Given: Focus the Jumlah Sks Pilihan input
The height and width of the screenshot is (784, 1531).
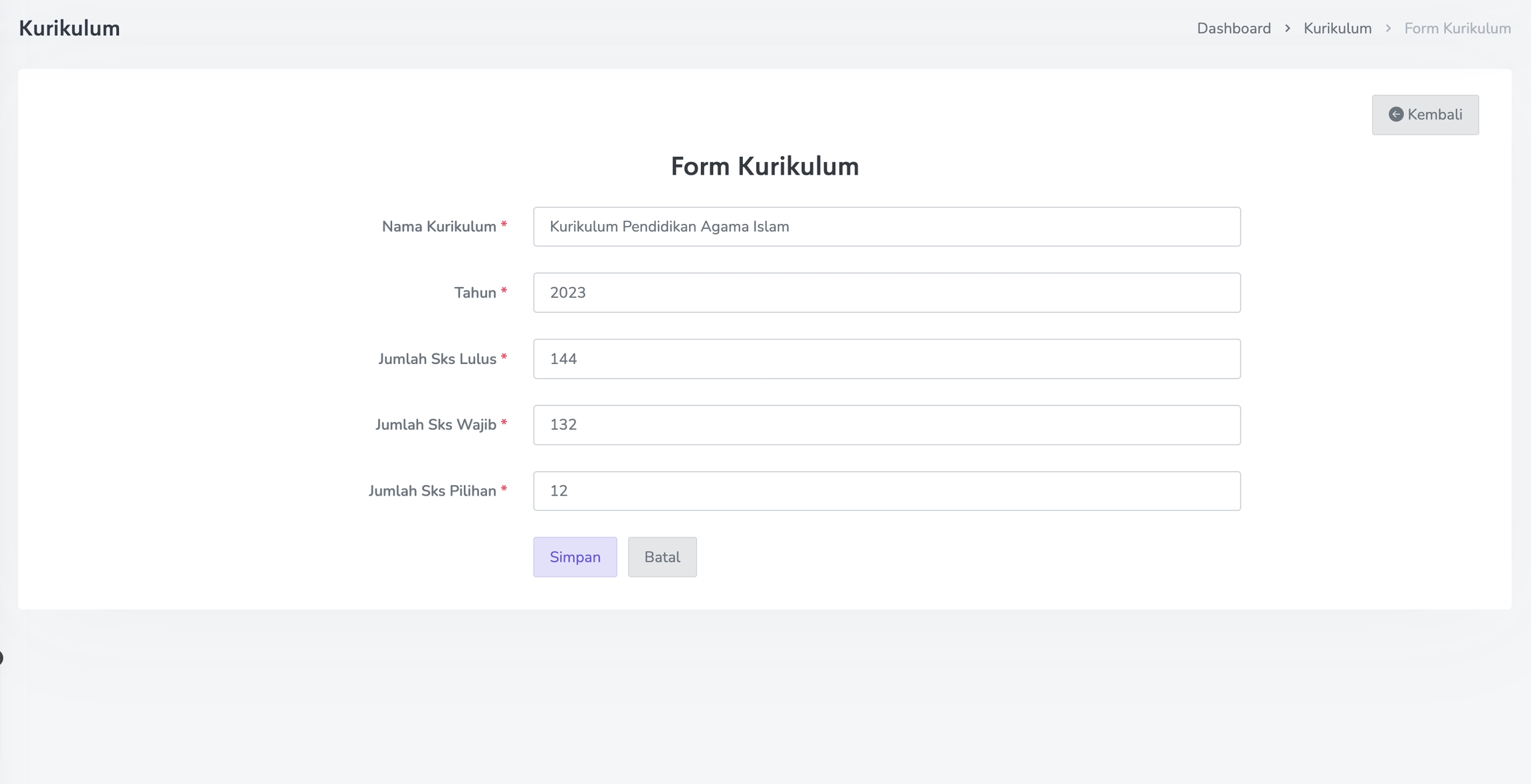Looking at the screenshot, I should (886, 491).
